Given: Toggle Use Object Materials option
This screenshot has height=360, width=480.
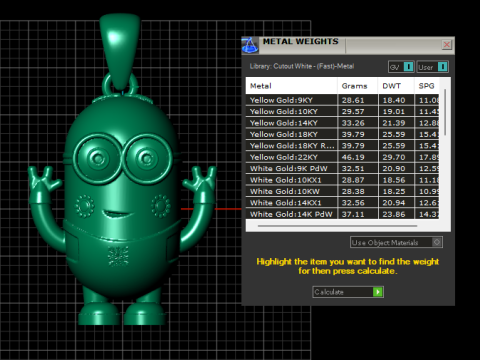Looking at the screenshot, I should coord(396,242).
